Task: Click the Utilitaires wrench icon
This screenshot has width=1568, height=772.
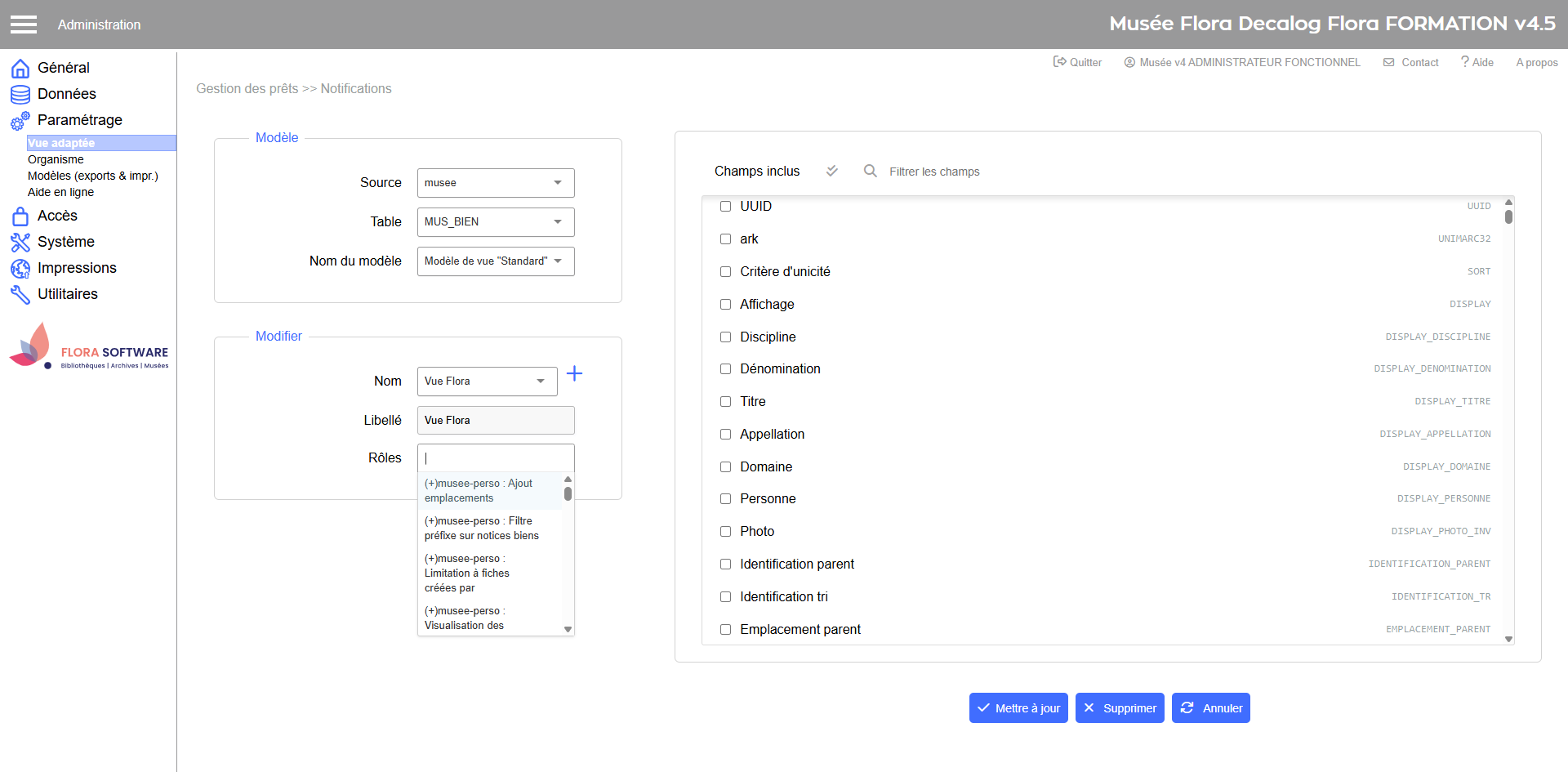Action: tap(20, 294)
